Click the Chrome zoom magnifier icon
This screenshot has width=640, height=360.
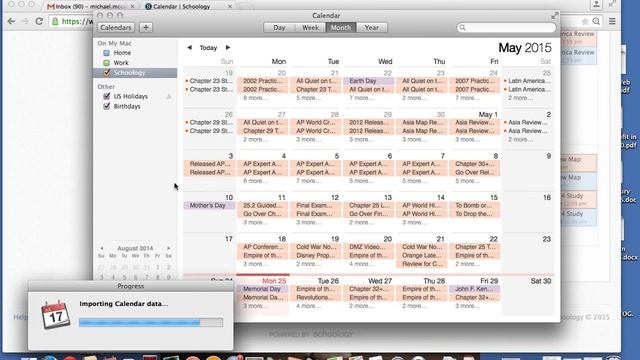tap(596, 21)
